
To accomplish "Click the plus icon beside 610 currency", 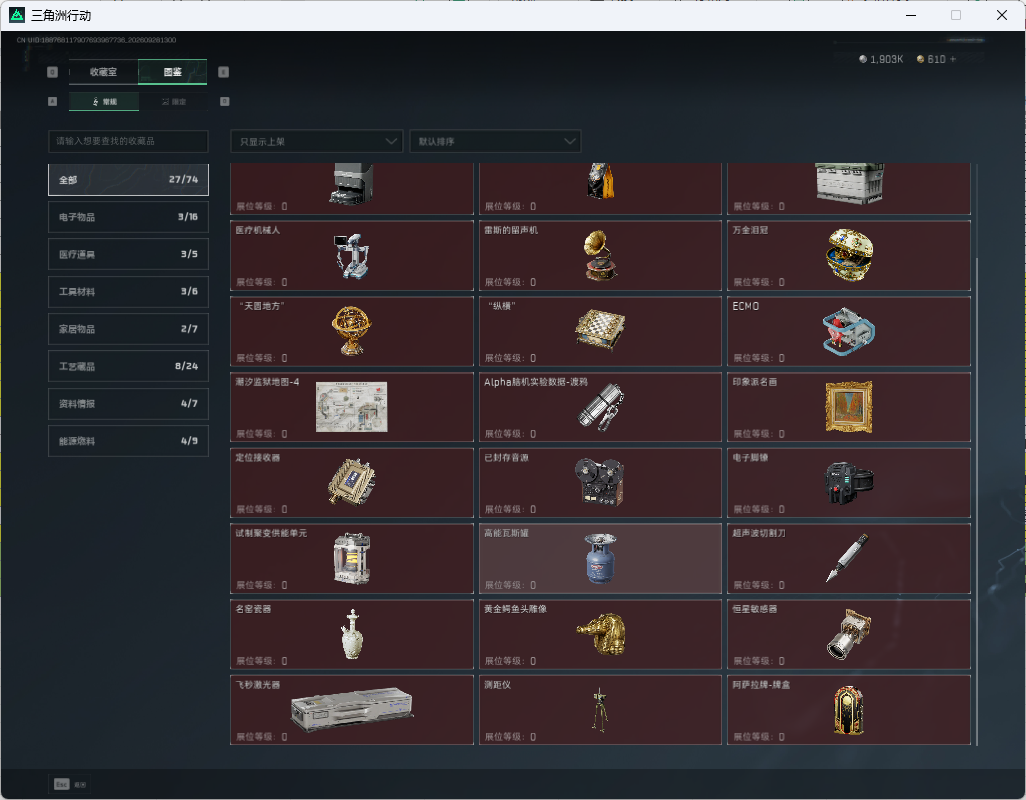I will [953, 59].
